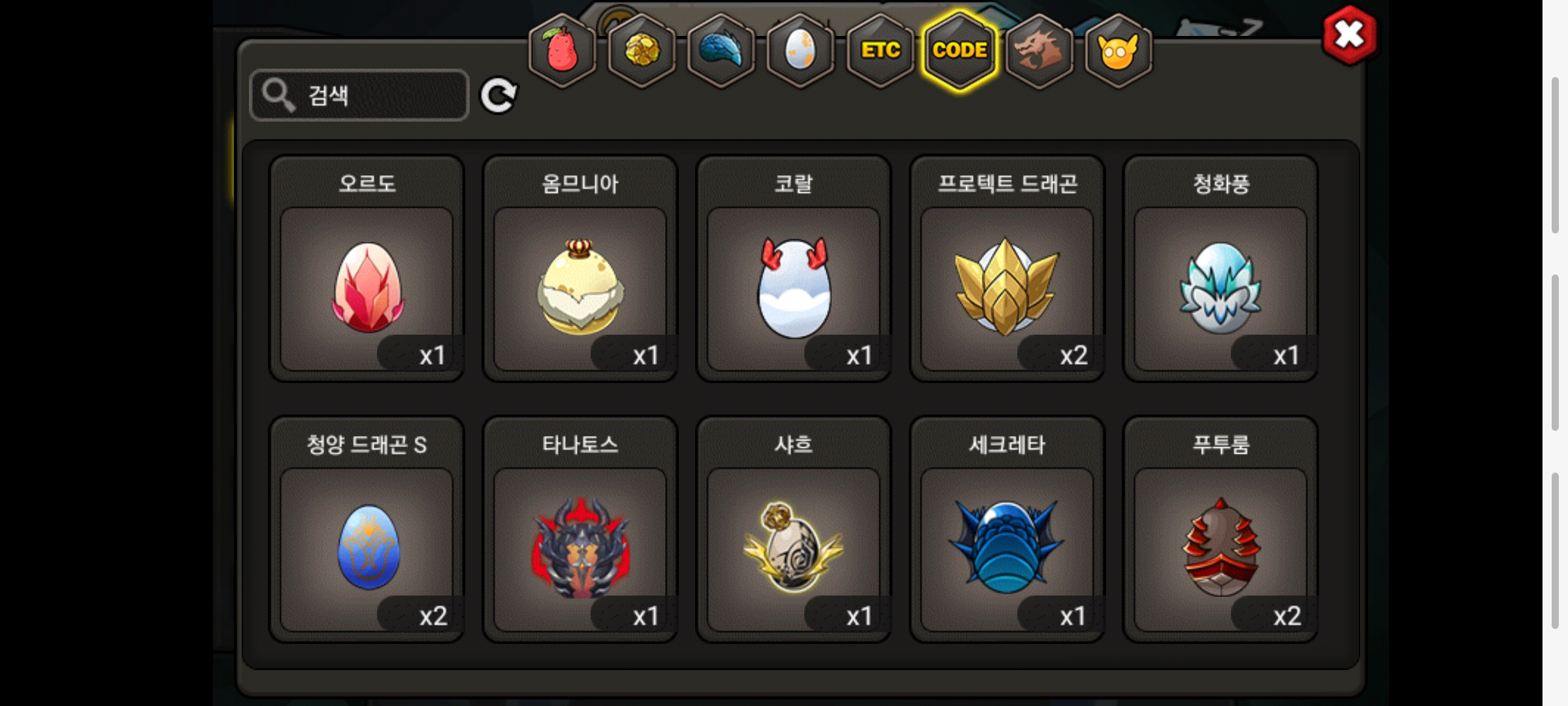Select the yellow horned mask category icon
Screen dimensions: 1568x706
1118,51
